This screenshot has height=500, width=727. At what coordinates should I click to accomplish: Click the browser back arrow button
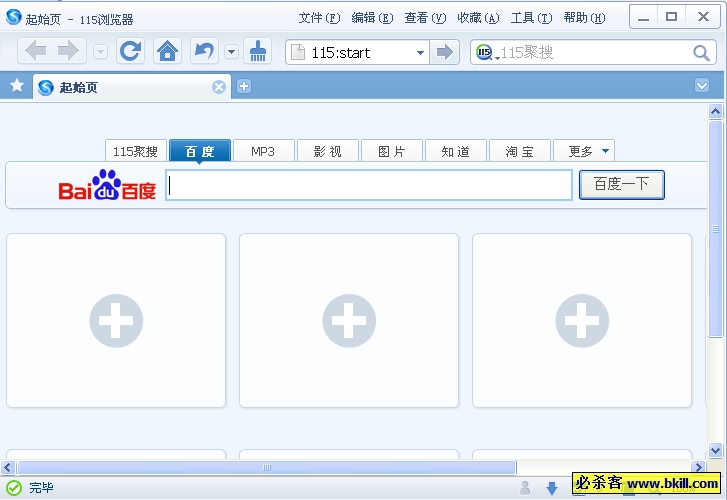pyautogui.click(x=35, y=52)
